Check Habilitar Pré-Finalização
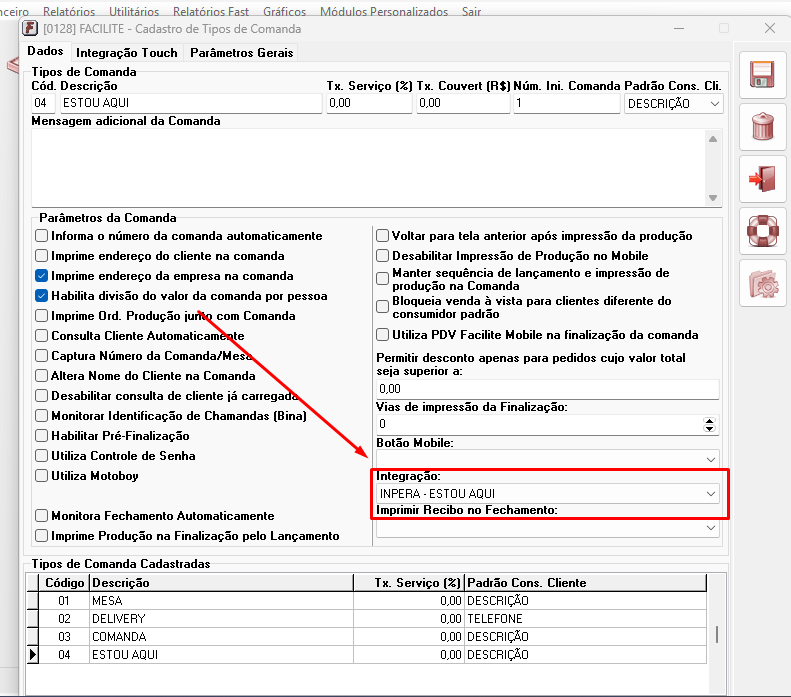 41,436
